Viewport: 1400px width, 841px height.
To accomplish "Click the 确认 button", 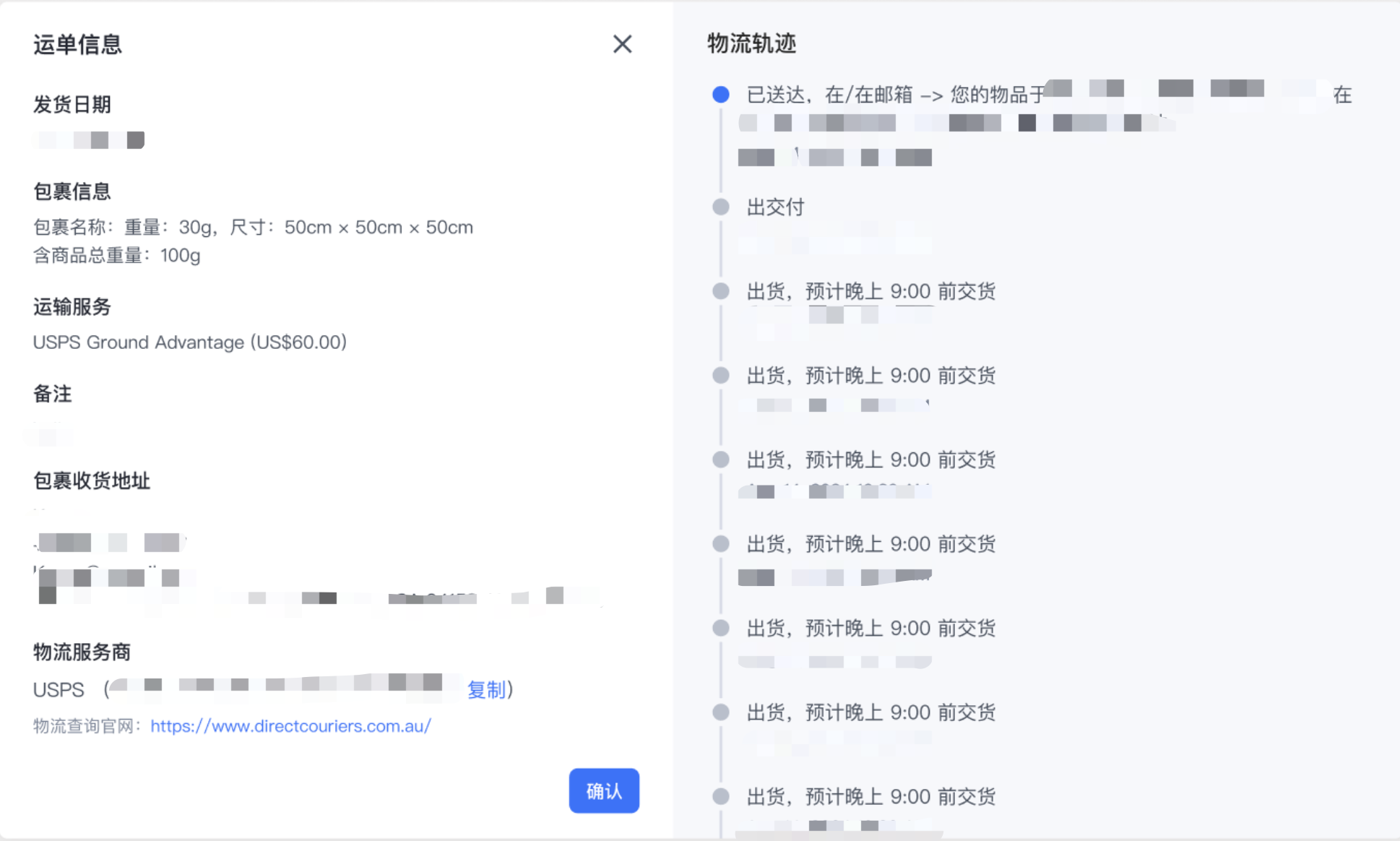I will [603, 790].
